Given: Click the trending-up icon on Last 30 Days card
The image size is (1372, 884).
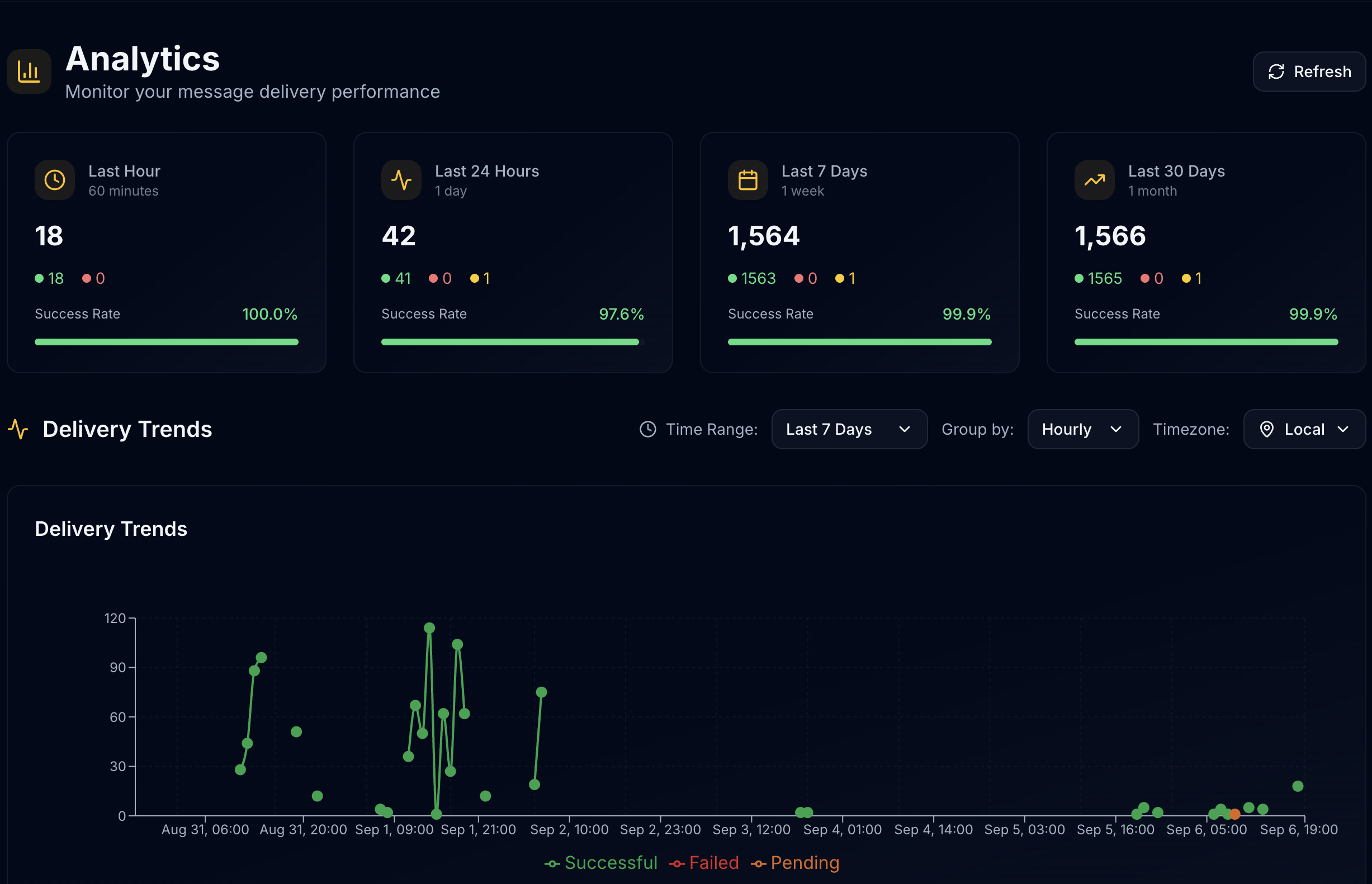Looking at the screenshot, I should click(1094, 180).
